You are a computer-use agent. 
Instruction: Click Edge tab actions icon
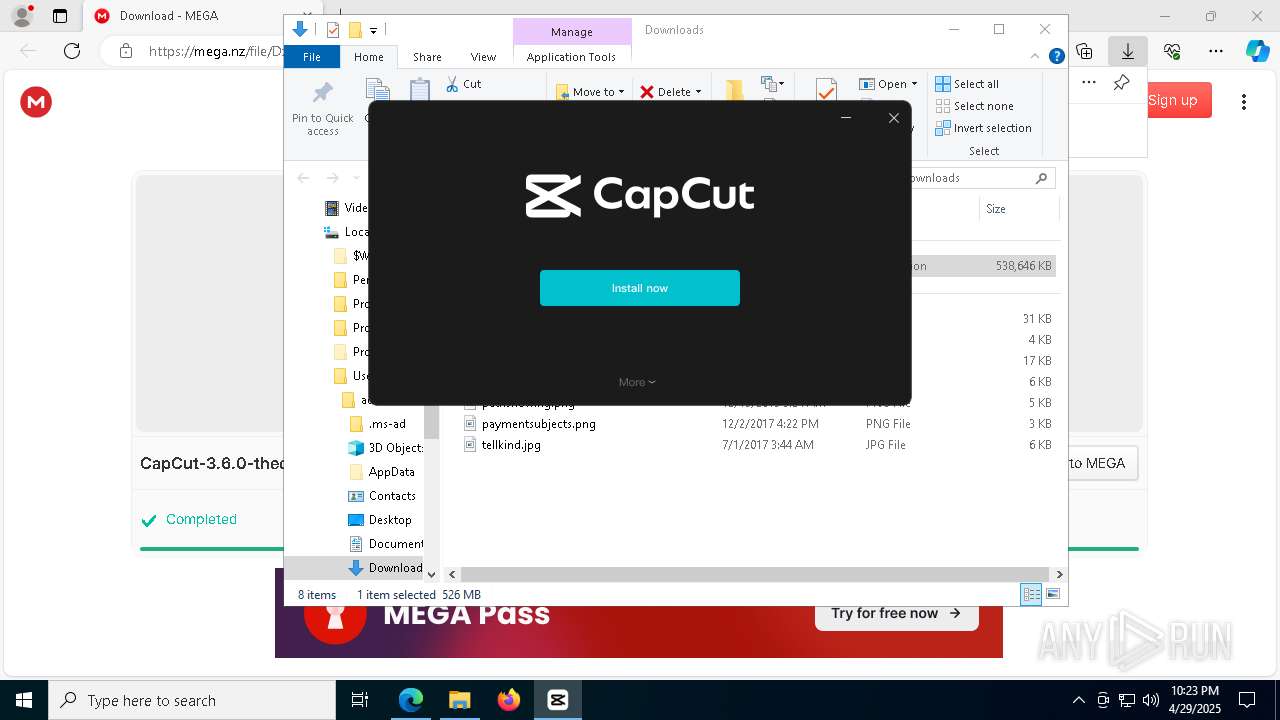(x=60, y=16)
